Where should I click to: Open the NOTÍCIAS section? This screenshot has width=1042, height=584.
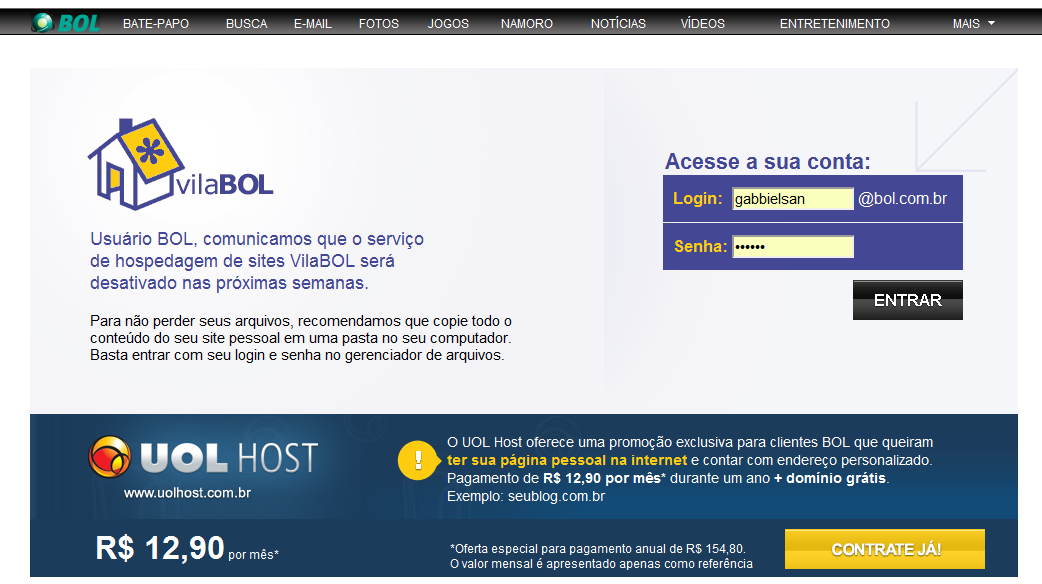pyautogui.click(x=618, y=24)
